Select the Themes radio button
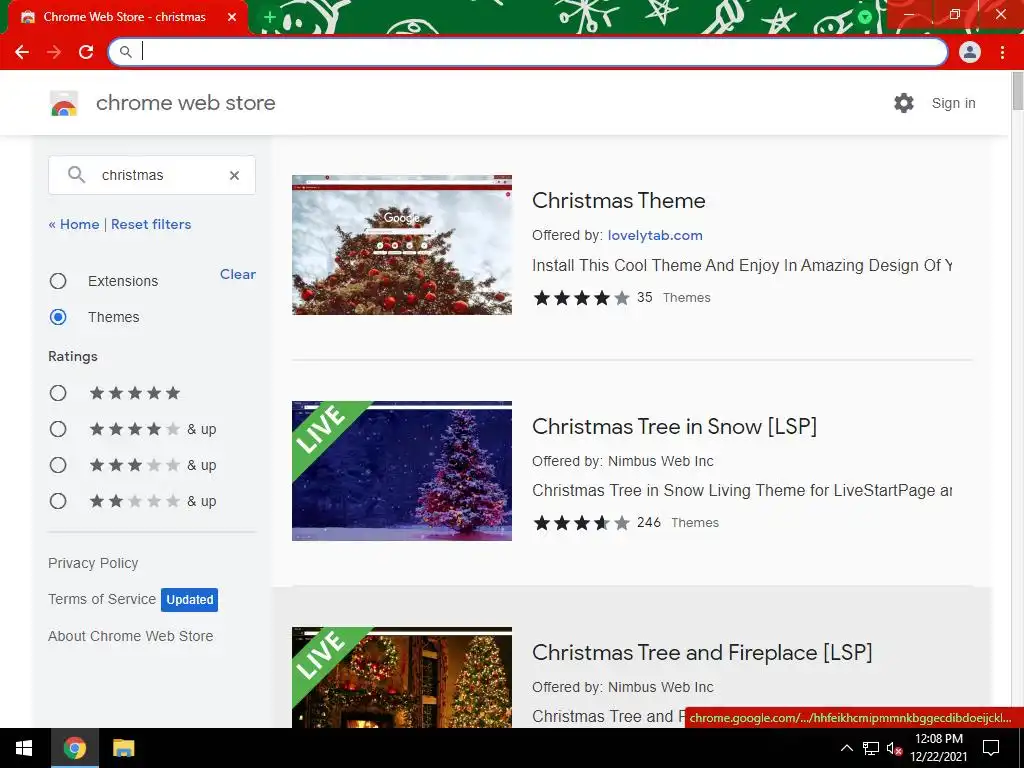 (58, 317)
